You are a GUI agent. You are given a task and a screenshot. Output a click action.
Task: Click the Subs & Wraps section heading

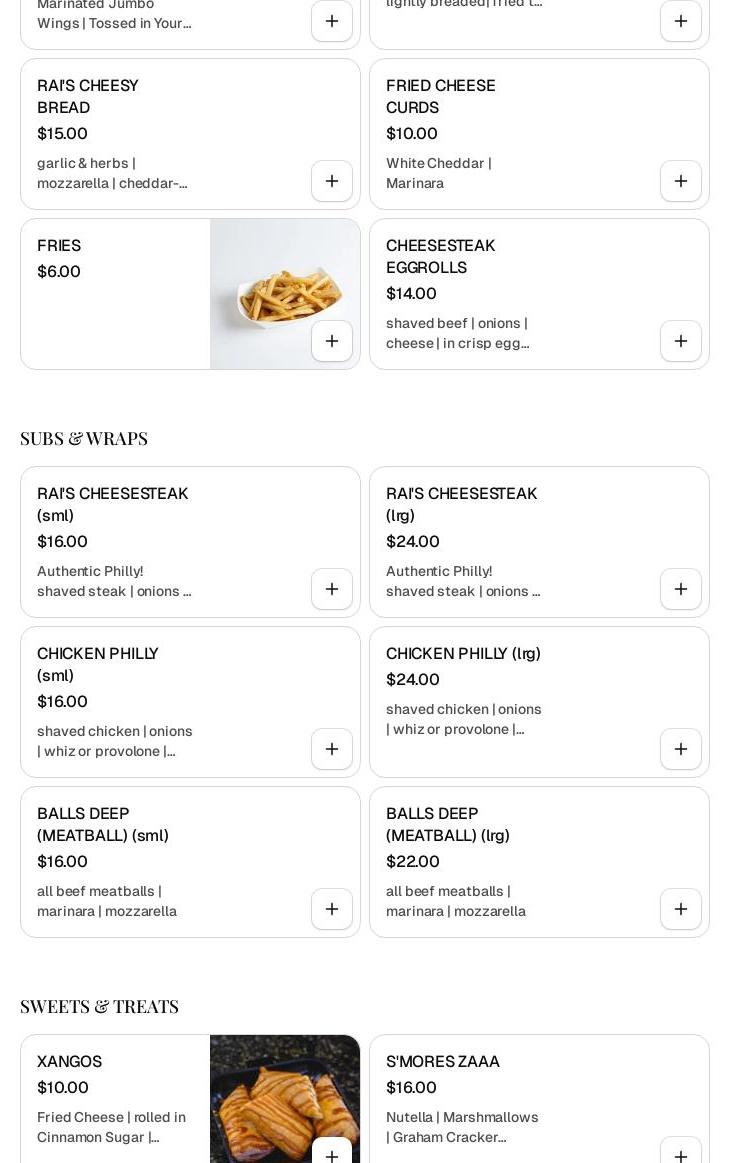[84, 438]
